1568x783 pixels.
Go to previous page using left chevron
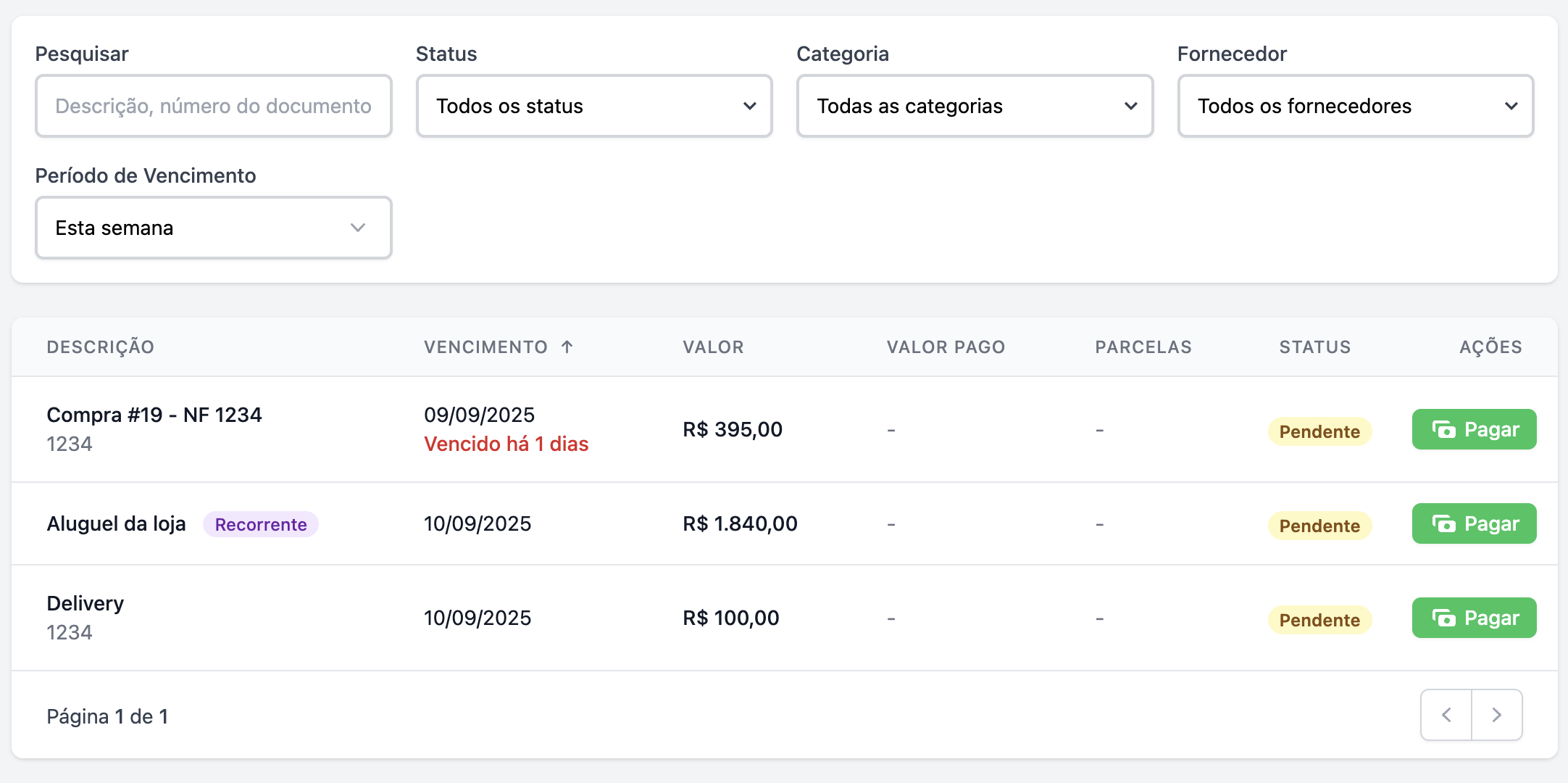[x=1446, y=716]
